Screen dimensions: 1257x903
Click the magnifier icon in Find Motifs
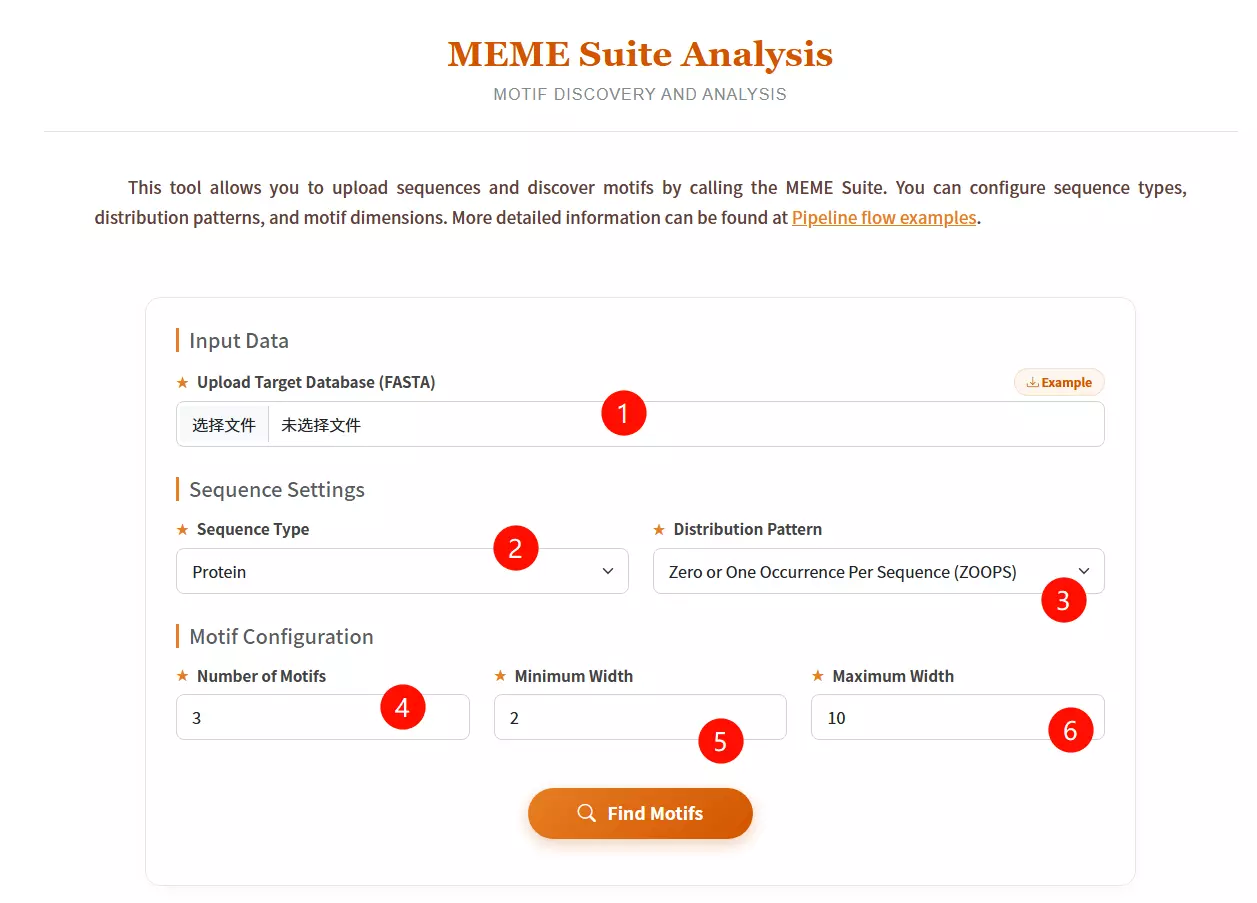click(x=587, y=813)
